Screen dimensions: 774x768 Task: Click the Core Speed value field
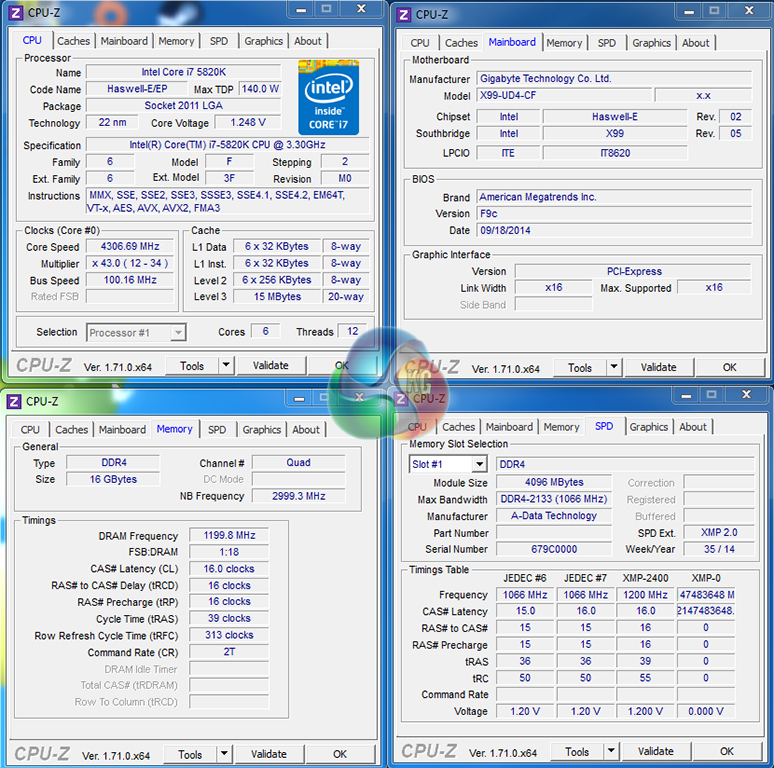coord(135,247)
